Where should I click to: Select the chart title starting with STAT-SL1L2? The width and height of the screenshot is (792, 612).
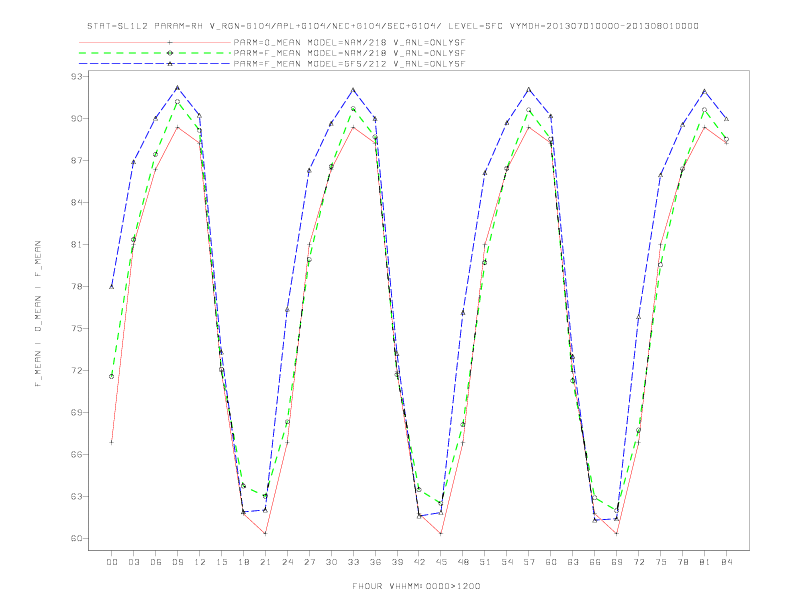pyautogui.click(x=393, y=26)
